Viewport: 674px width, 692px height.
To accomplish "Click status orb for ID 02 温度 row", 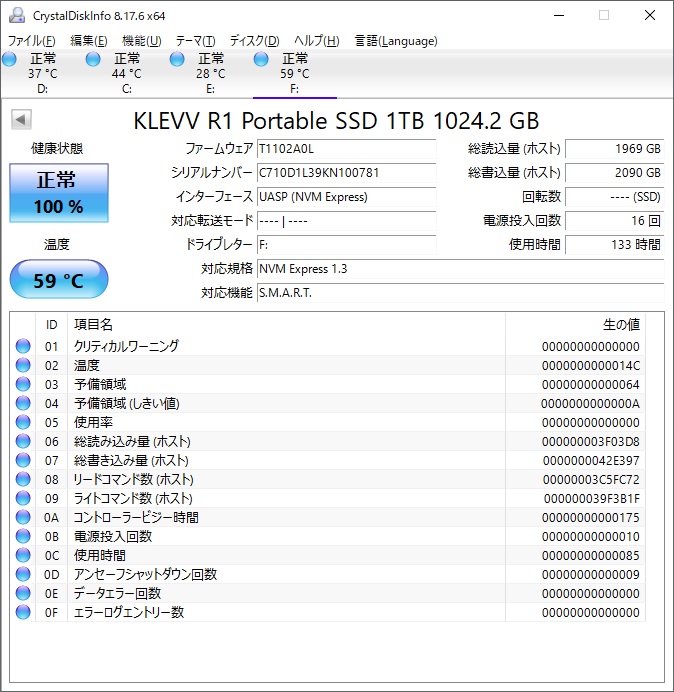I will tap(23, 365).
